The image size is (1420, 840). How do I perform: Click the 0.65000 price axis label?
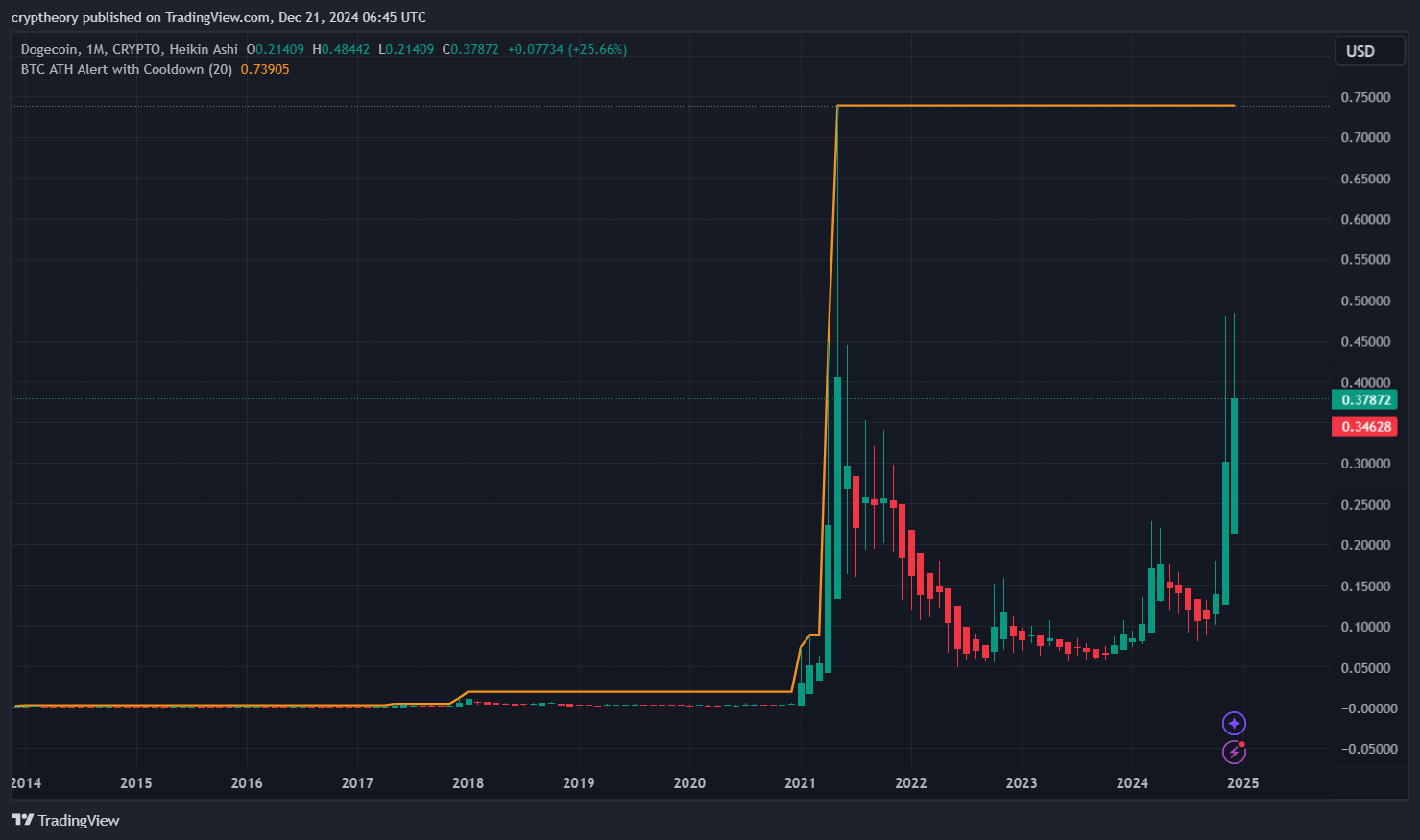(1365, 179)
